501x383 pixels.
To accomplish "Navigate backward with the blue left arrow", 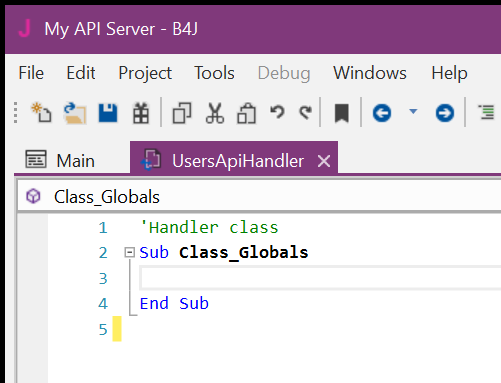I will click(382, 113).
